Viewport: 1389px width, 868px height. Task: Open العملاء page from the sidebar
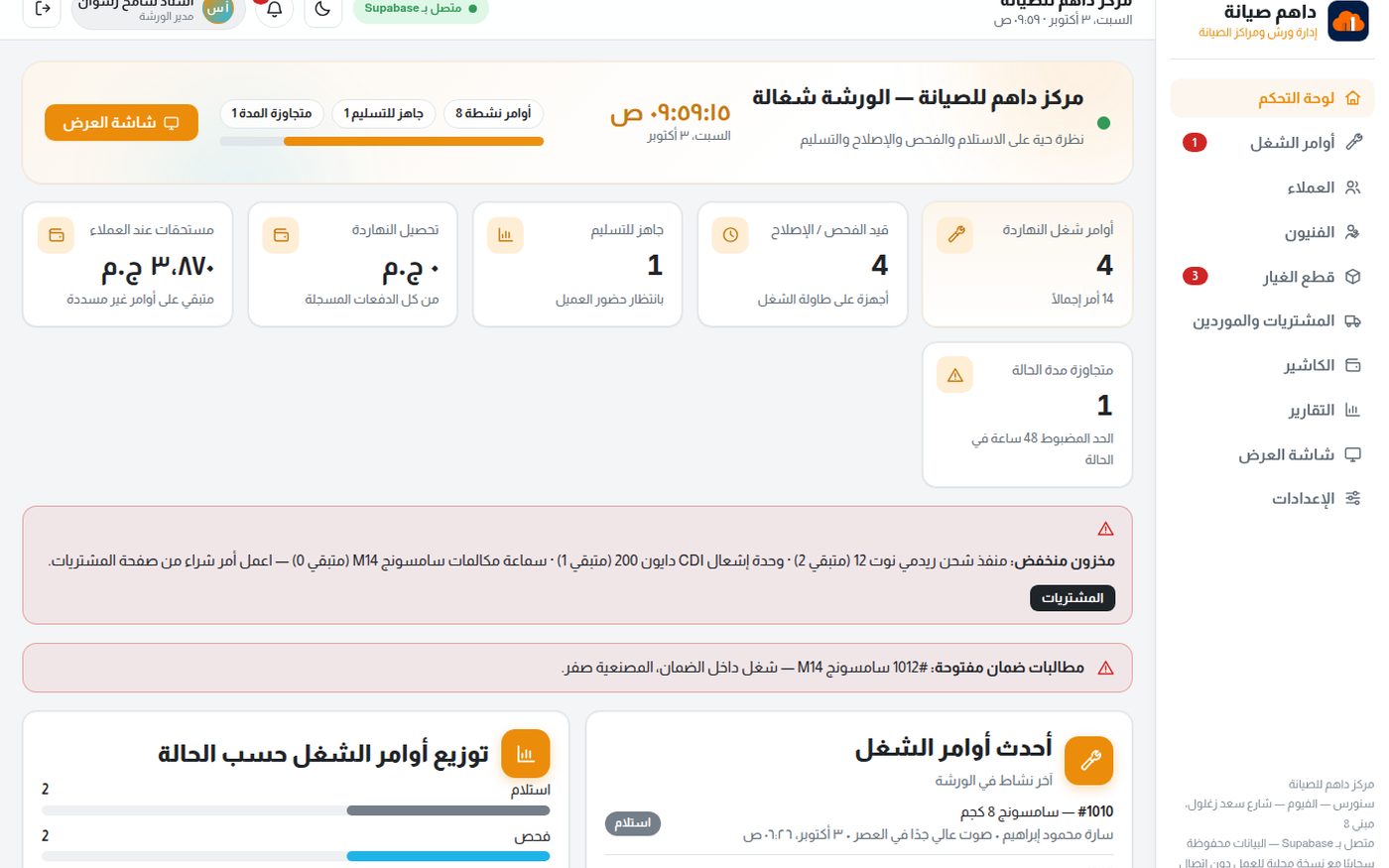pos(1273,187)
